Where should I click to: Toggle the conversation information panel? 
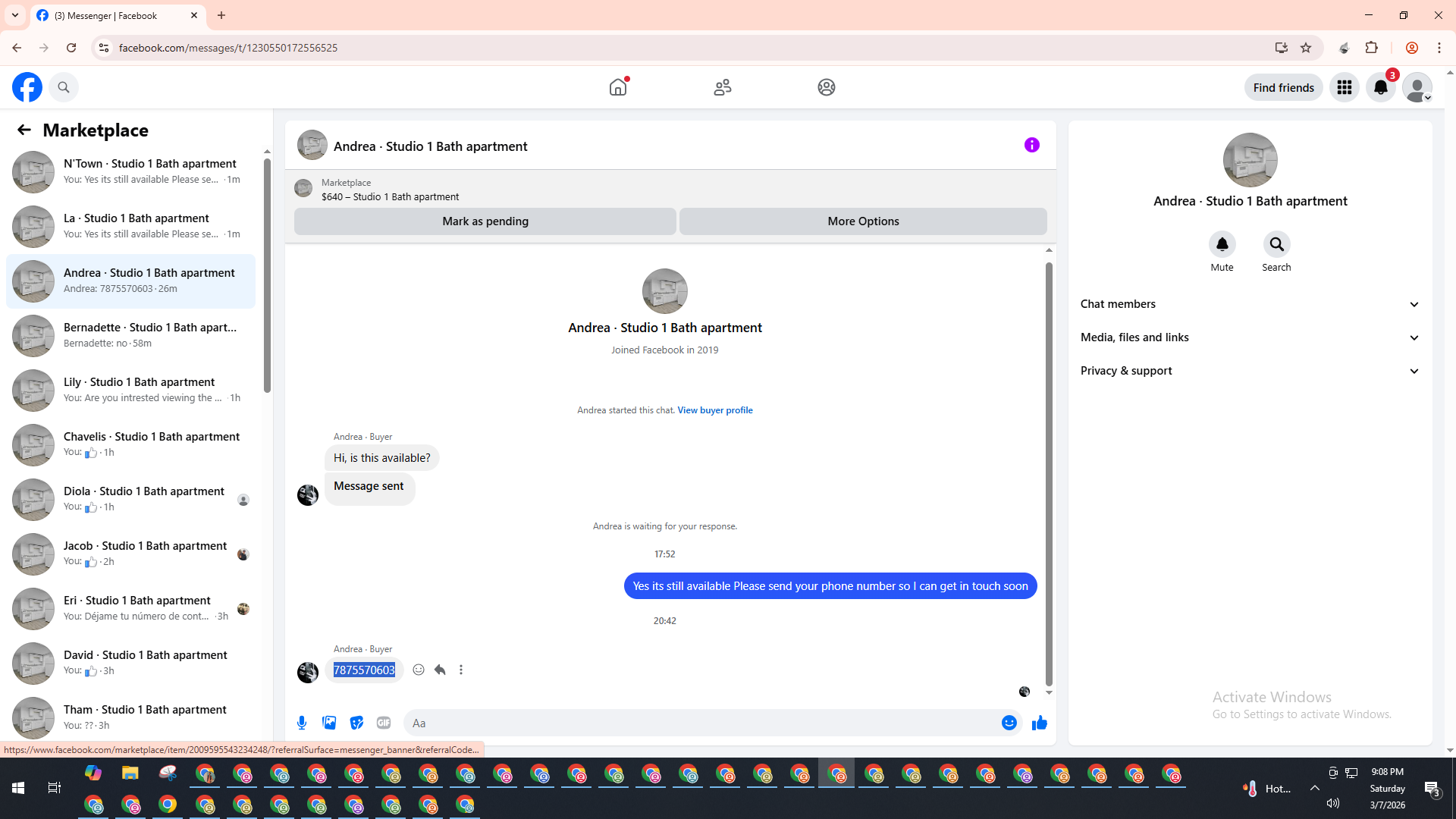[x=1032, y=145]
